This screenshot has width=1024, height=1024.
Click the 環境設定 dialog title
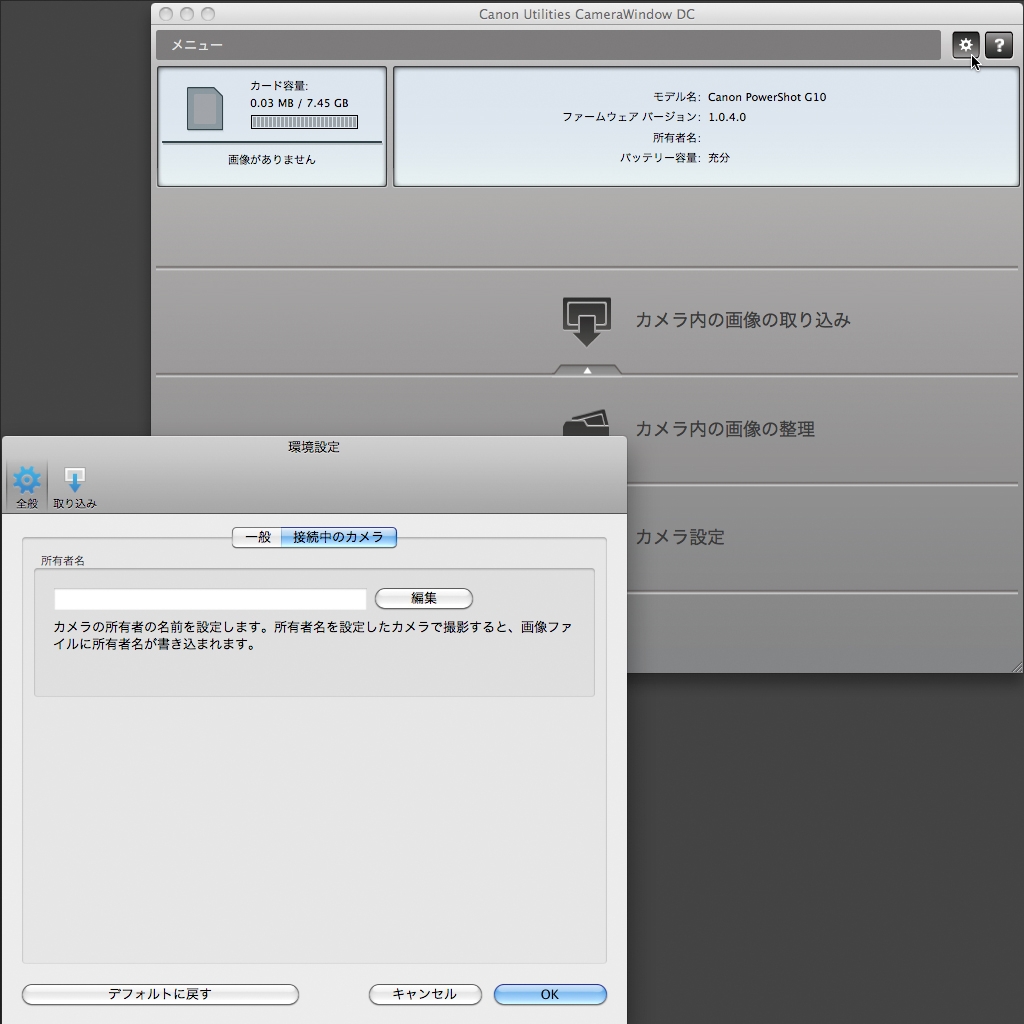coord(314,447)
